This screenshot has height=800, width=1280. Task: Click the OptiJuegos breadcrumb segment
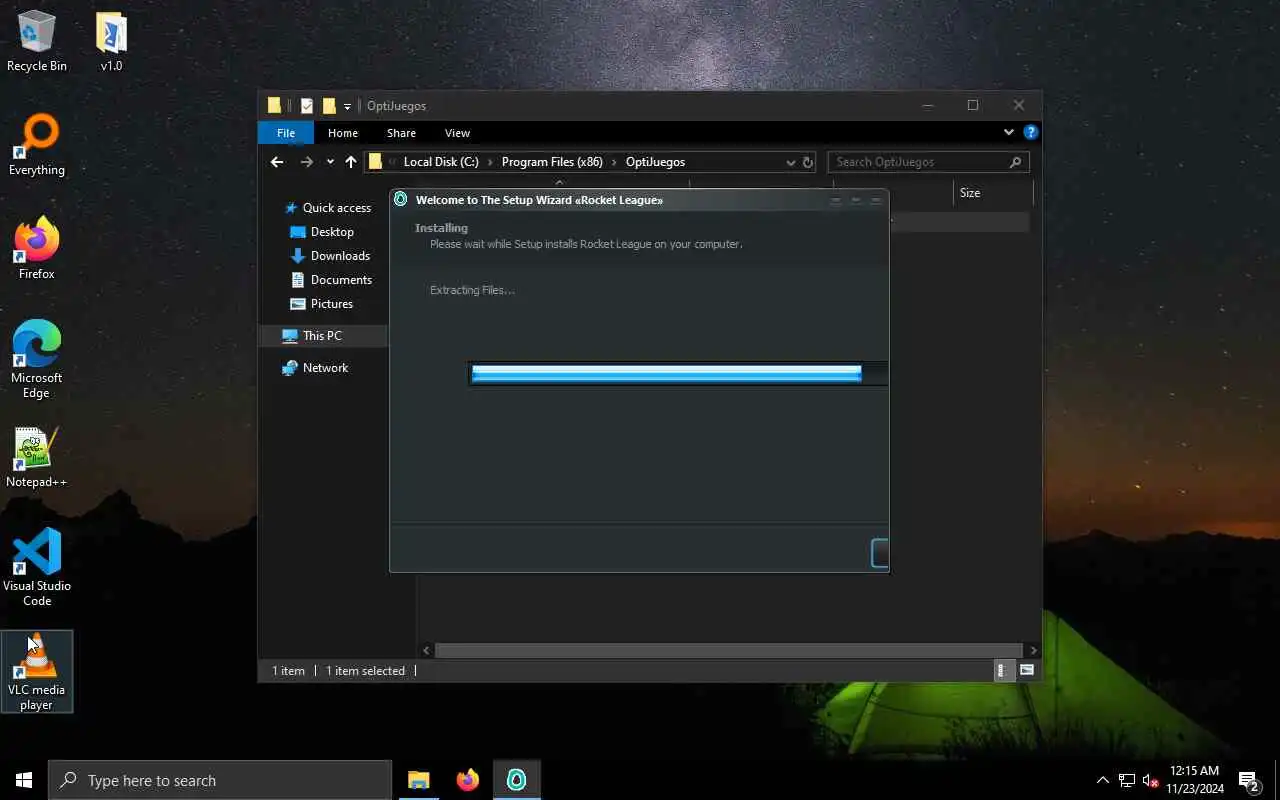655,162
